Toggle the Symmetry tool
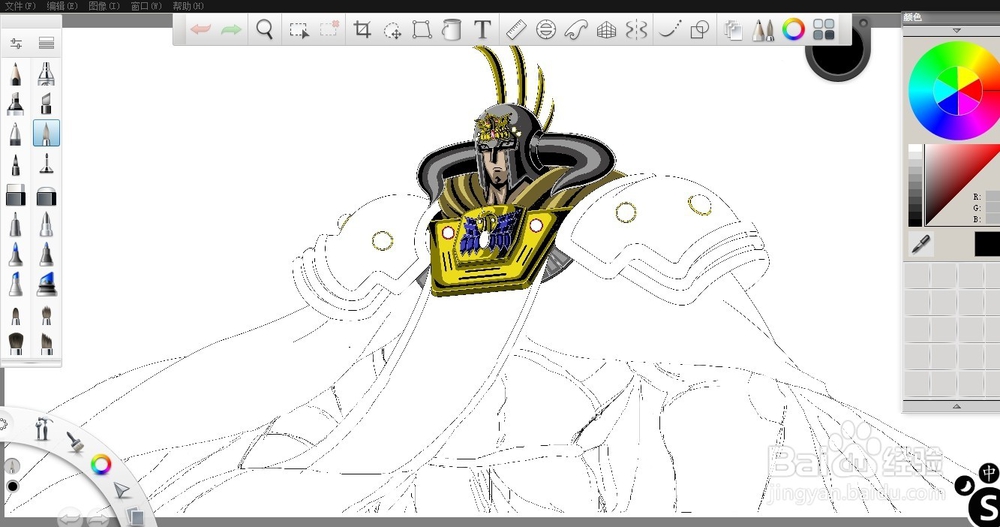1000x527 pixels. [636, 29]
